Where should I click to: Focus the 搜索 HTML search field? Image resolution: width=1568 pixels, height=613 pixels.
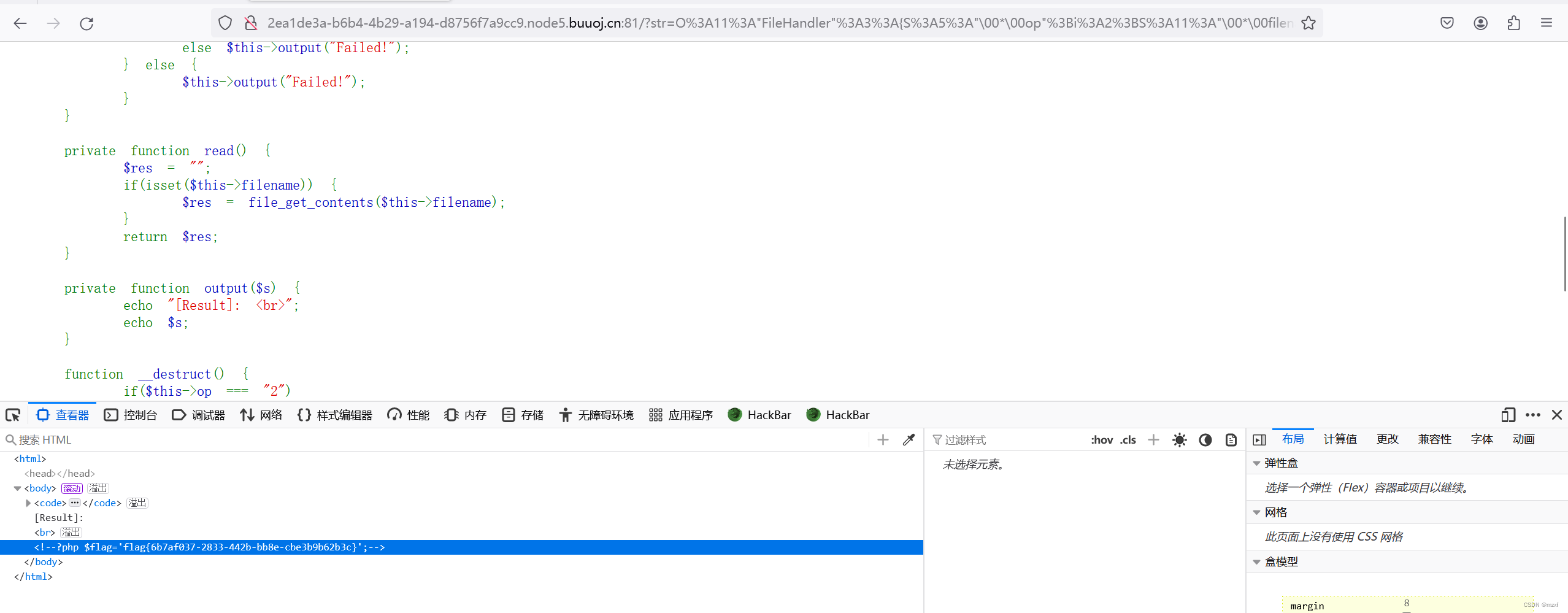436,440
